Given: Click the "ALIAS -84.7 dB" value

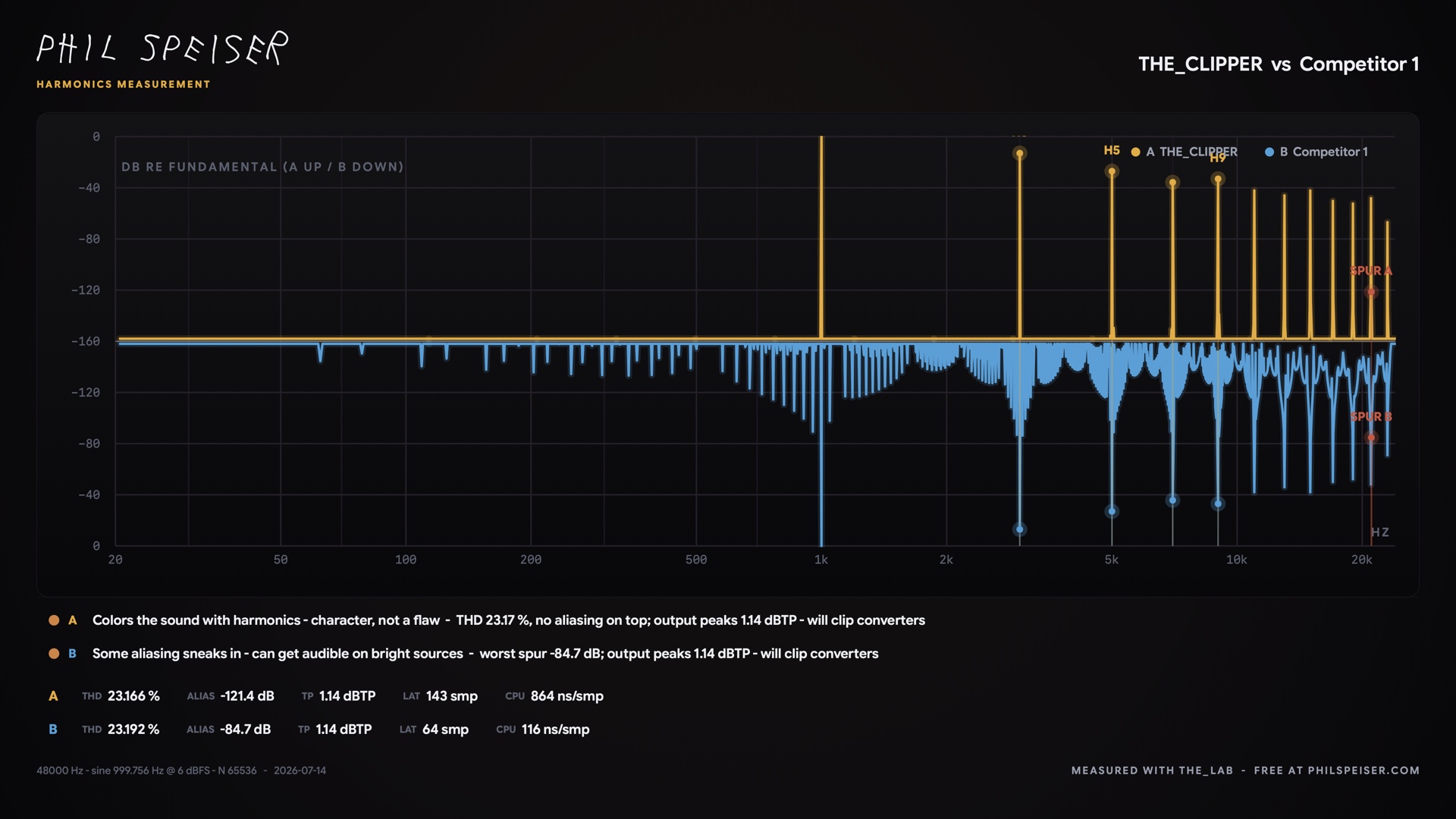Looking at the screenshot, I should (229, 730).
